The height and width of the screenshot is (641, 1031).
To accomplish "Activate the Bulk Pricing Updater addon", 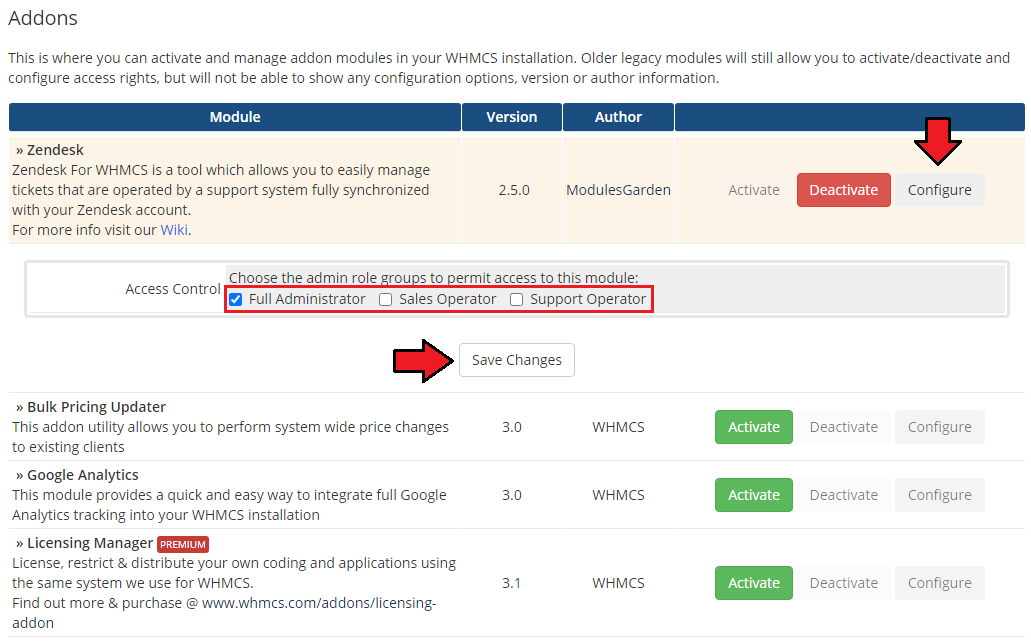I will [754, 427].
